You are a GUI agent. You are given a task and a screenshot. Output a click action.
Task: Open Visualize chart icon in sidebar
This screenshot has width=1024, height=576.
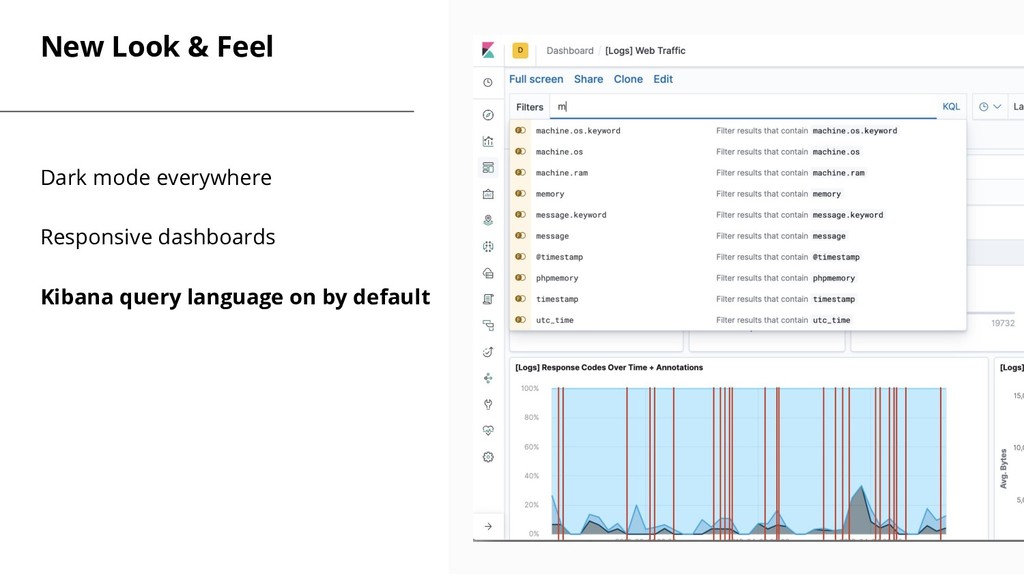[488, 141]
